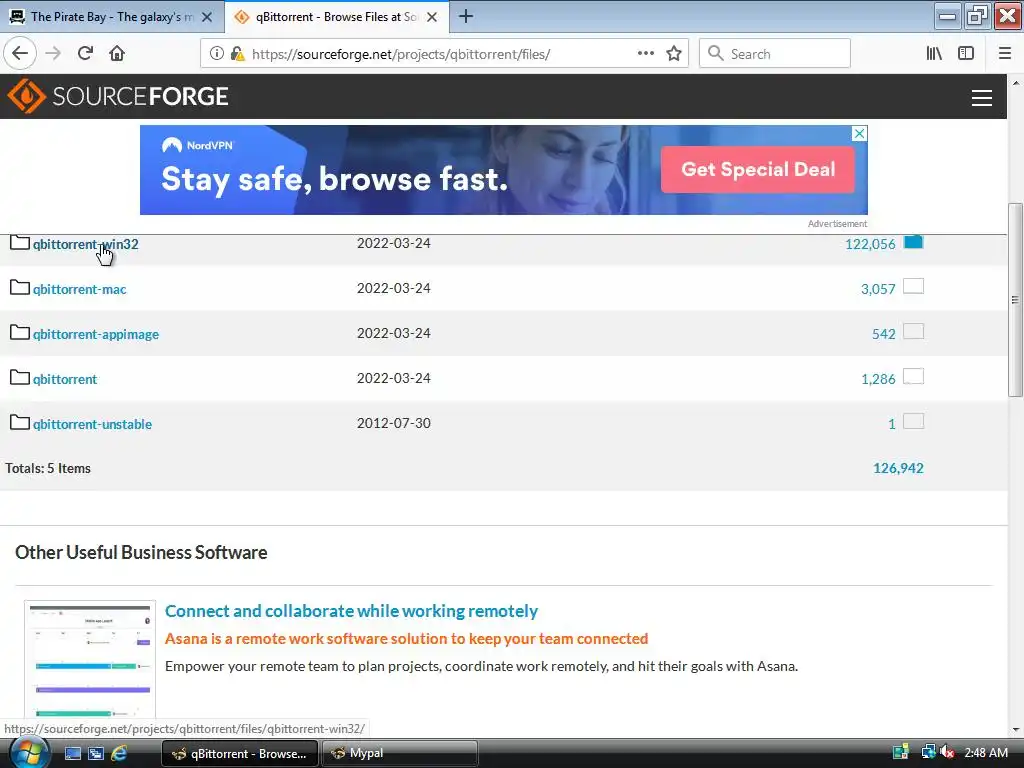Click the lock with warning icon
Image resolution: width=1024 pixels, height=768 pixels.
(x=238, y=54)
